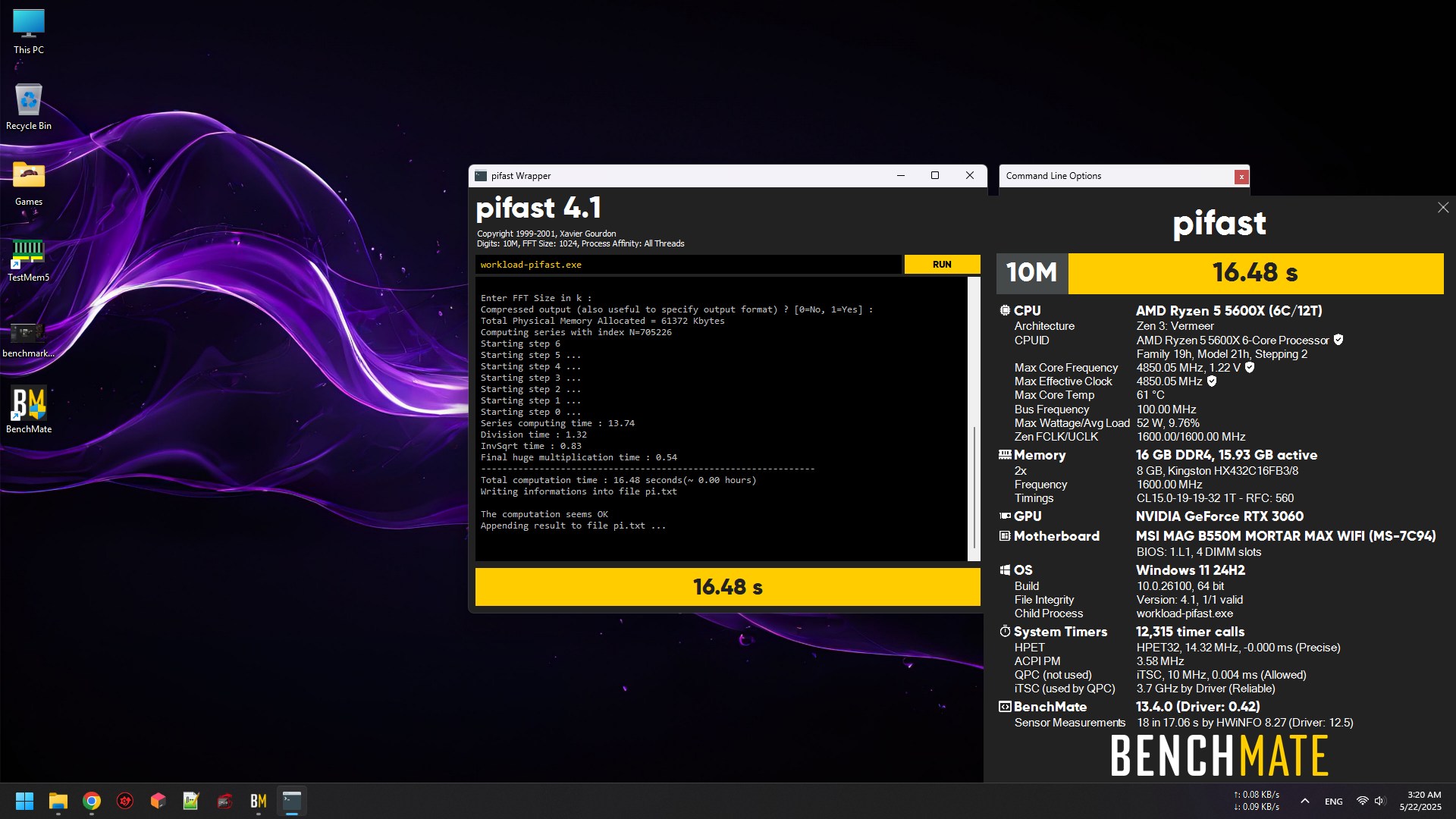This screenshot has height=819, width=1456.
Task: Click the Memory module icon in results
Action: [1005, 455]
